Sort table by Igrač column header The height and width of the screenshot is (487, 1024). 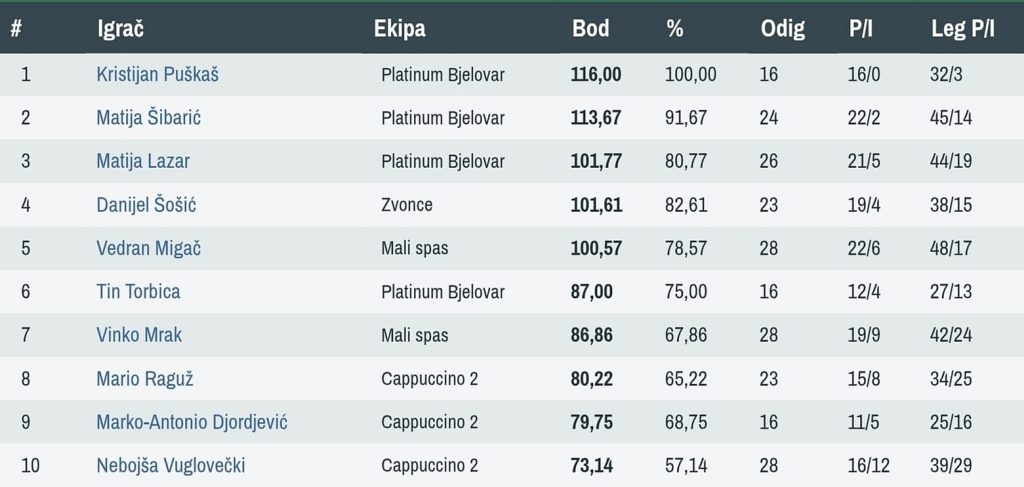[120, 28]
